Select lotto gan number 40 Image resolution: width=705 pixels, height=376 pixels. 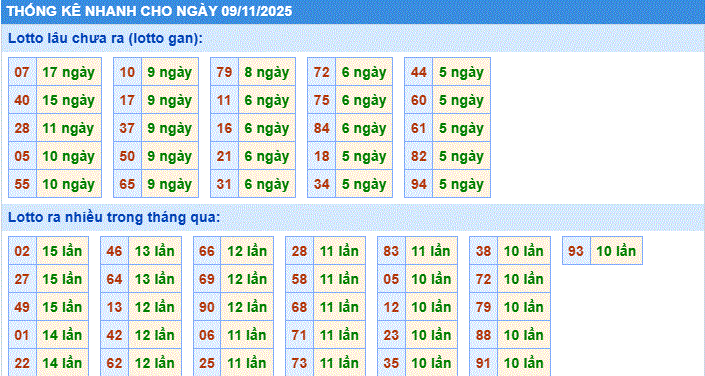[22, 100]
